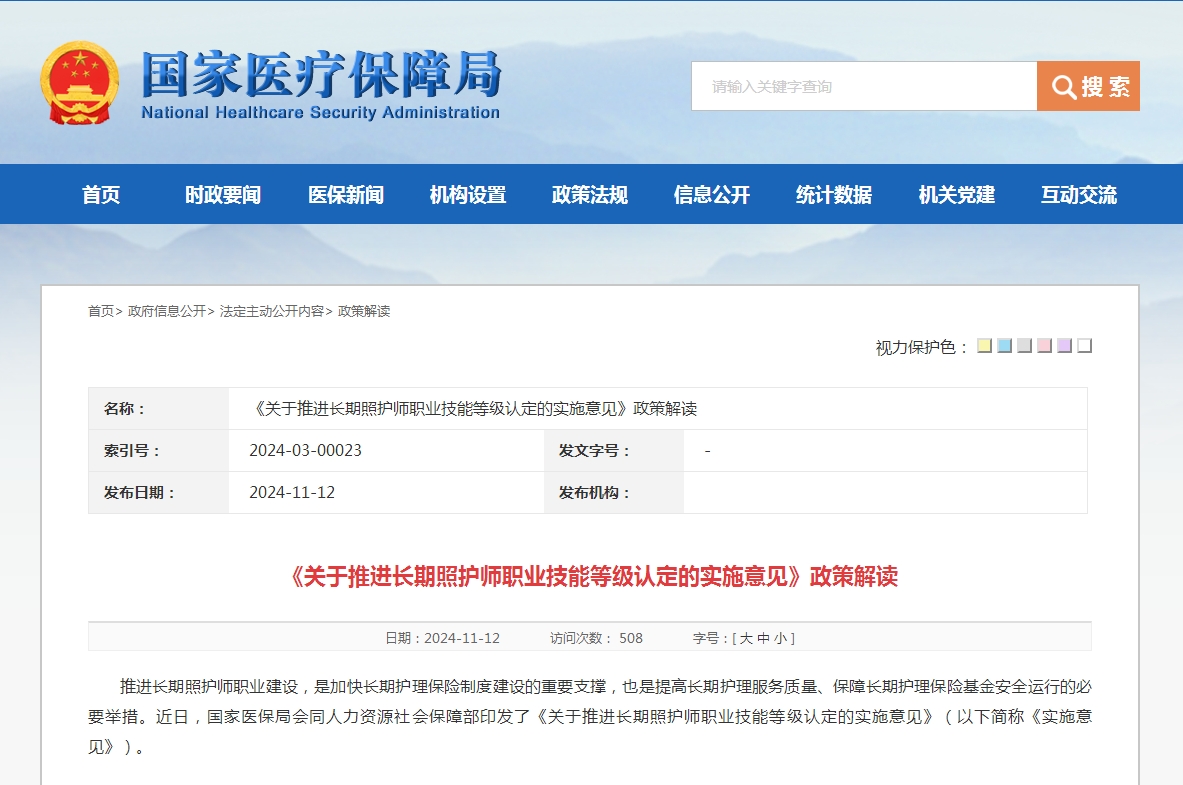
Task: Select 信息公开 navigation item
Action: pos(712,195)
